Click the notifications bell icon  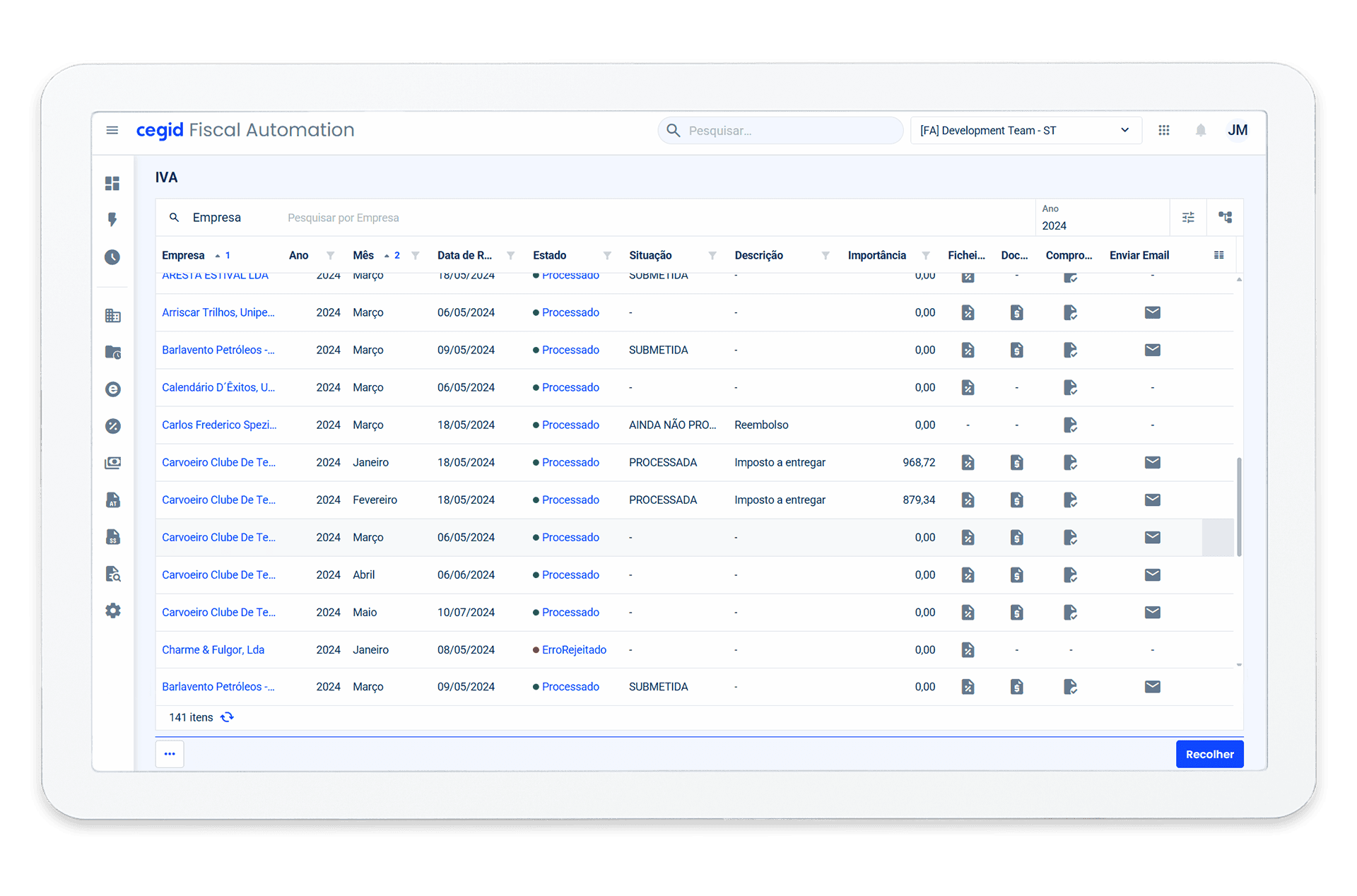click(x=1200, y=130)
